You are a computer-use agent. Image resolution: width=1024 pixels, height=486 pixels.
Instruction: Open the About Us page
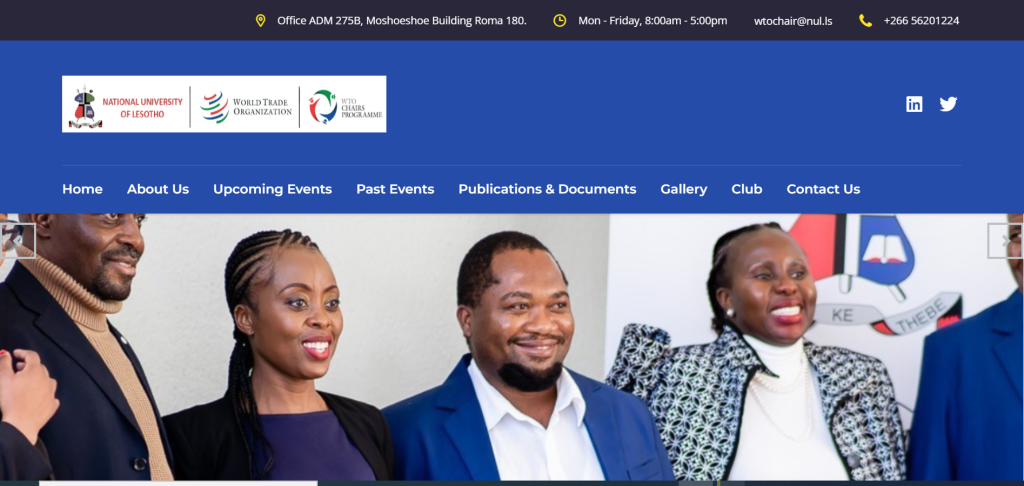pyautogui.click(x=158, y=189)
